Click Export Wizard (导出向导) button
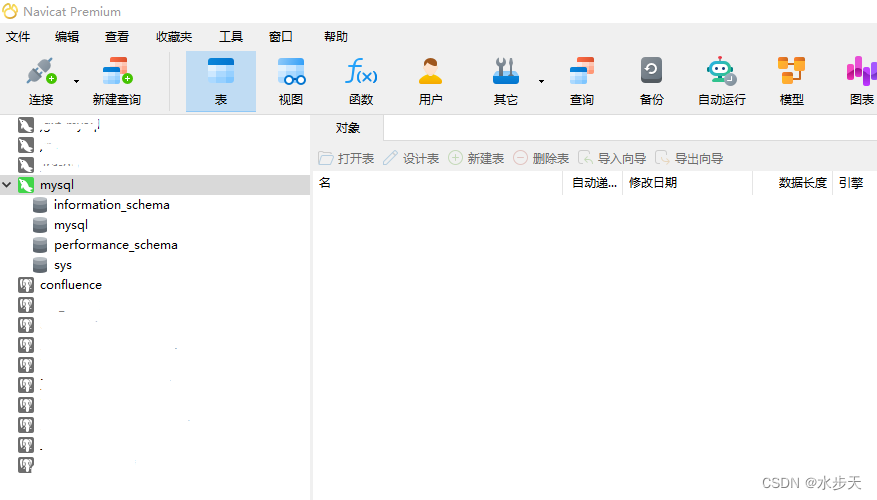877x500 pixels. [x=689, y=159]
